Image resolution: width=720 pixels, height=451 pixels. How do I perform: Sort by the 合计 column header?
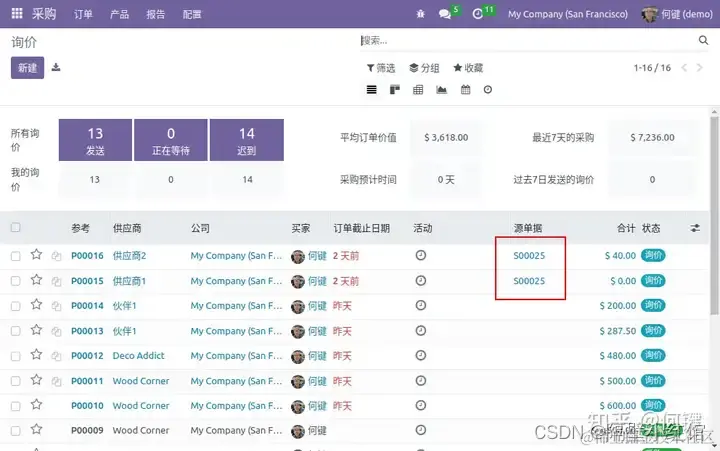[626, 228]
